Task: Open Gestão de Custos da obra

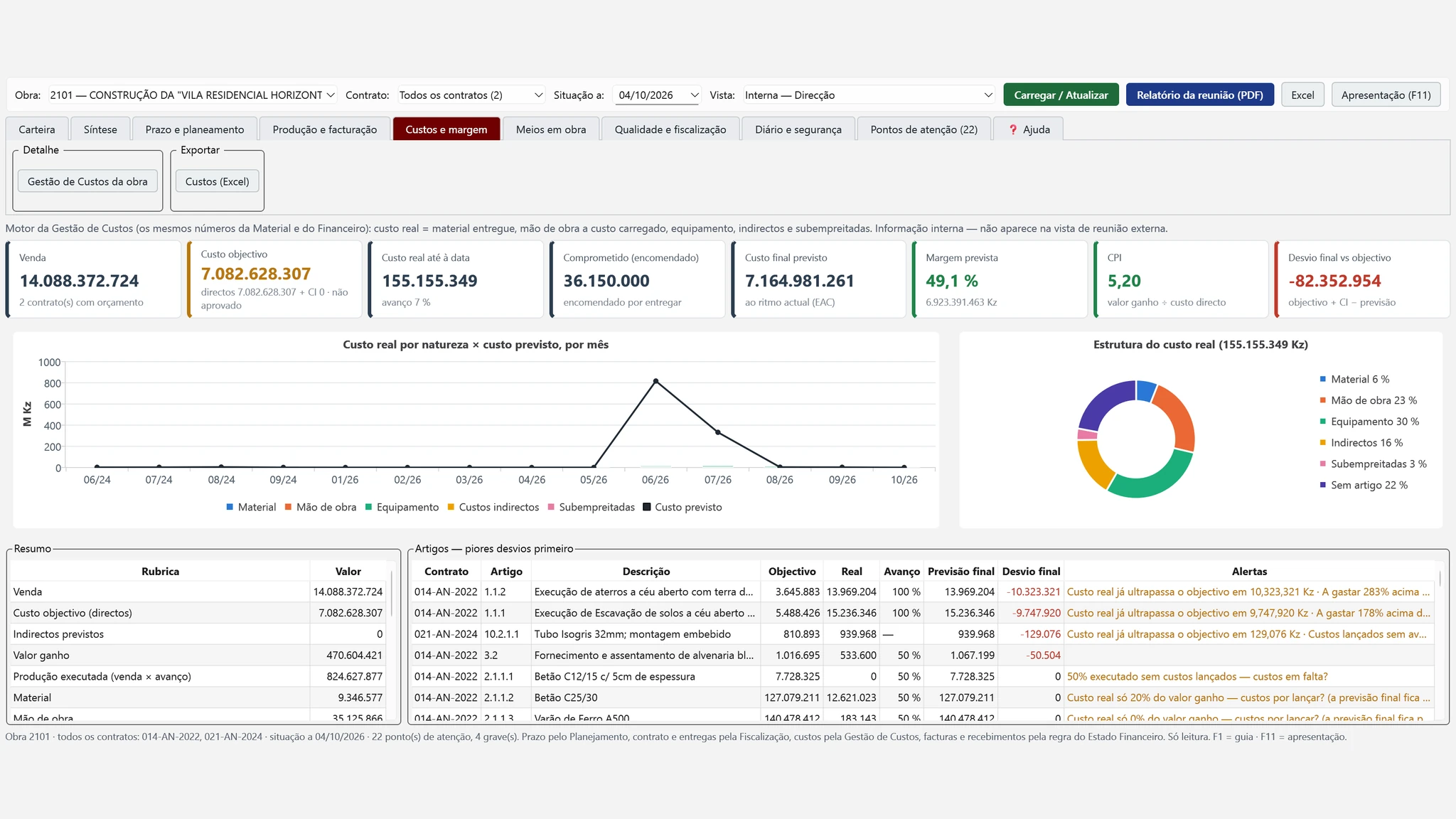Action: click(87, 181)
